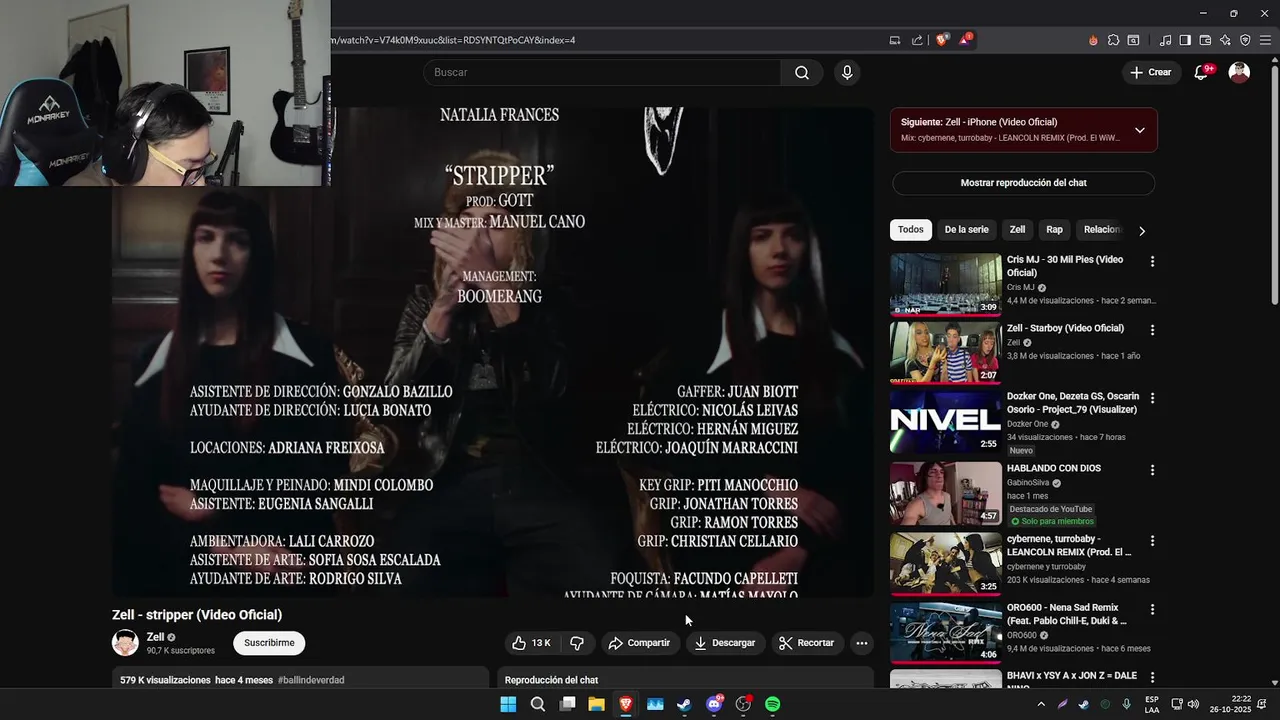Open the taskbar volume speaker icon

pyautogui.click(x=1193, y=704)
